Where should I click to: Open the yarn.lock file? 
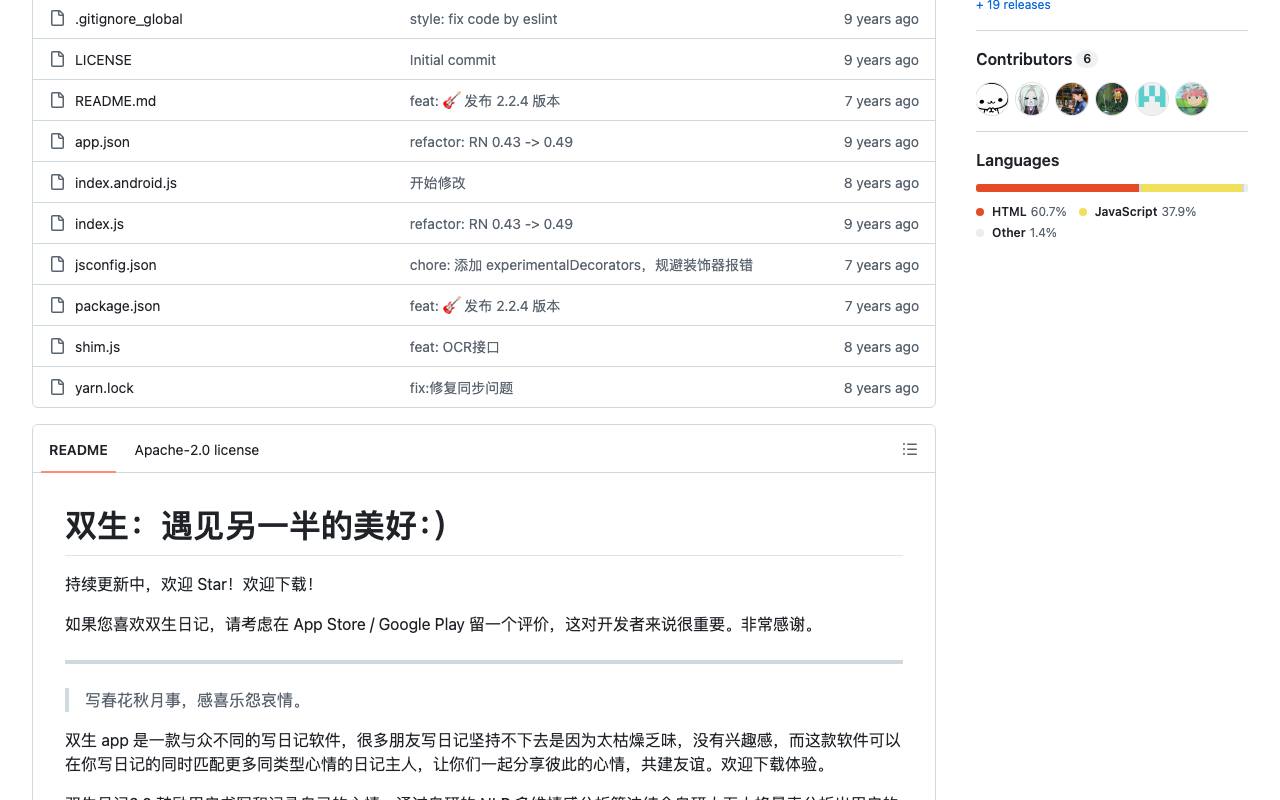104,388
